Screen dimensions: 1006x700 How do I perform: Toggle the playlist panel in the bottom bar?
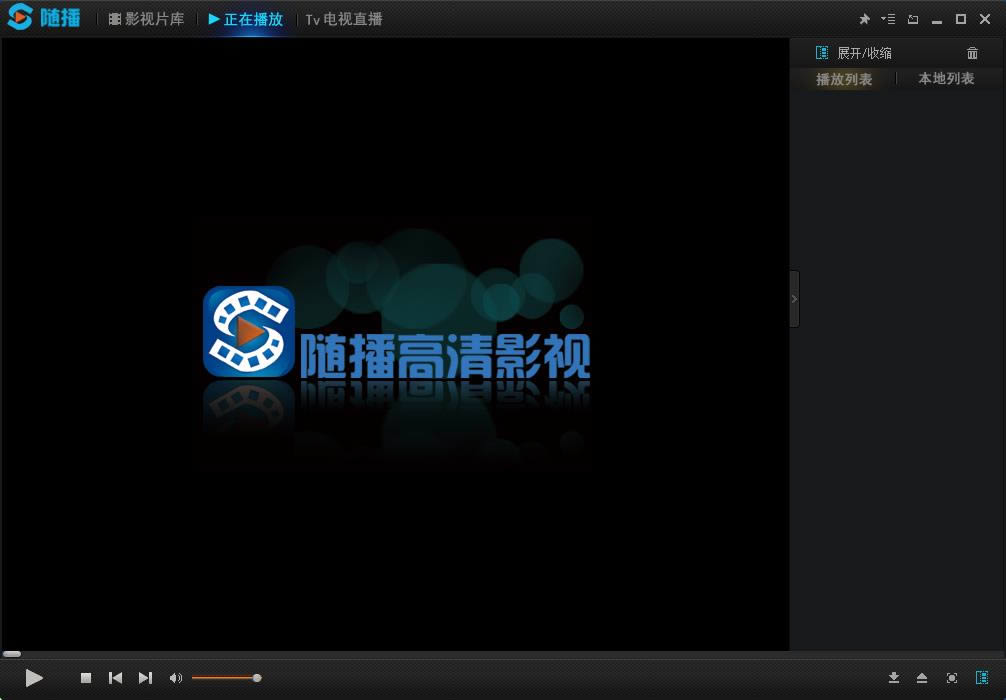click(x=982, y=678)
